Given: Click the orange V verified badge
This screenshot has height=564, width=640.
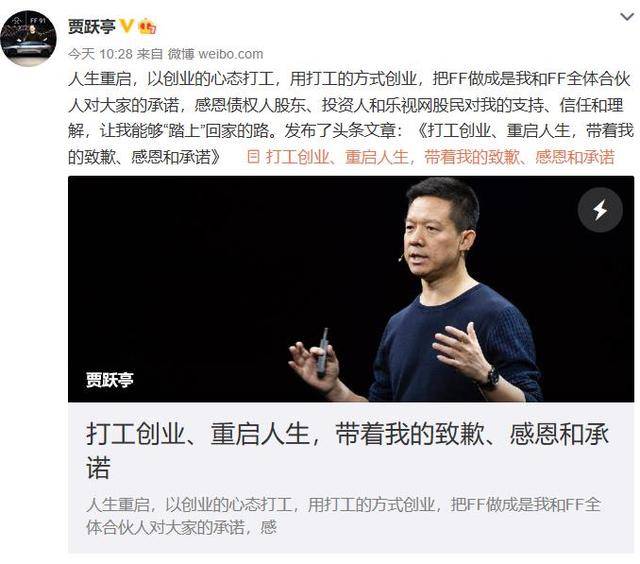Looking at the screenshot, I should 127,26.
